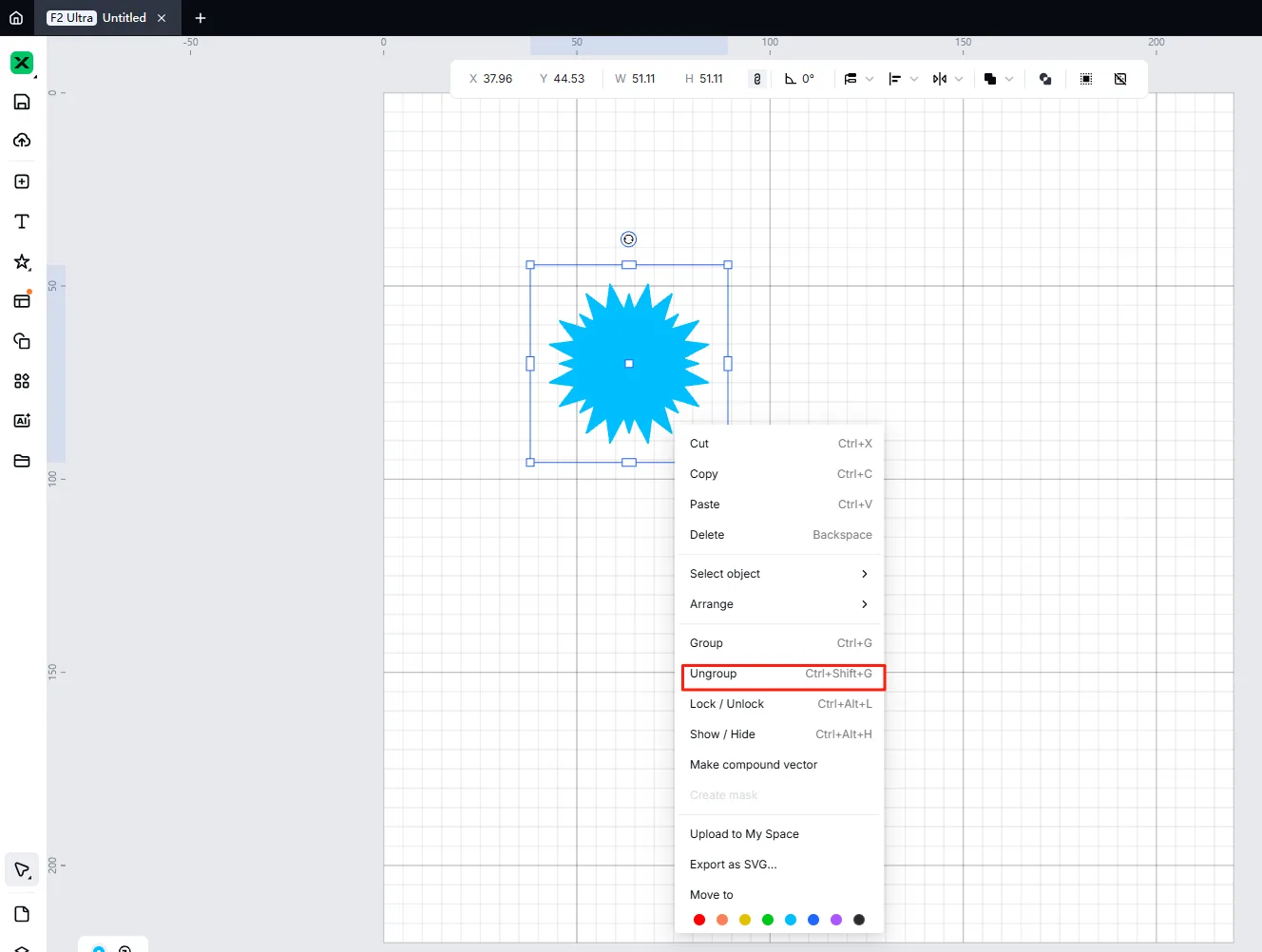
Task: Click the page icon in sidebar
Action: (22, 914)
